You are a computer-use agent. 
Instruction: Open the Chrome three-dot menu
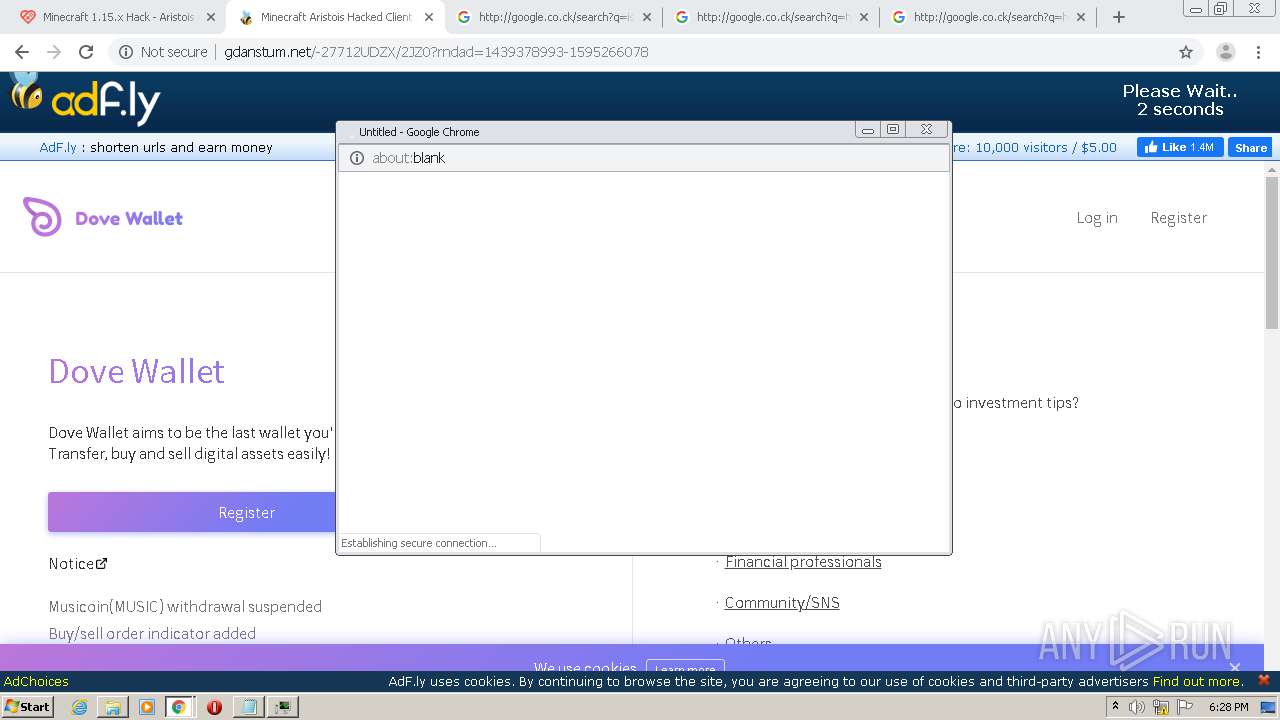coord(1260,52)
